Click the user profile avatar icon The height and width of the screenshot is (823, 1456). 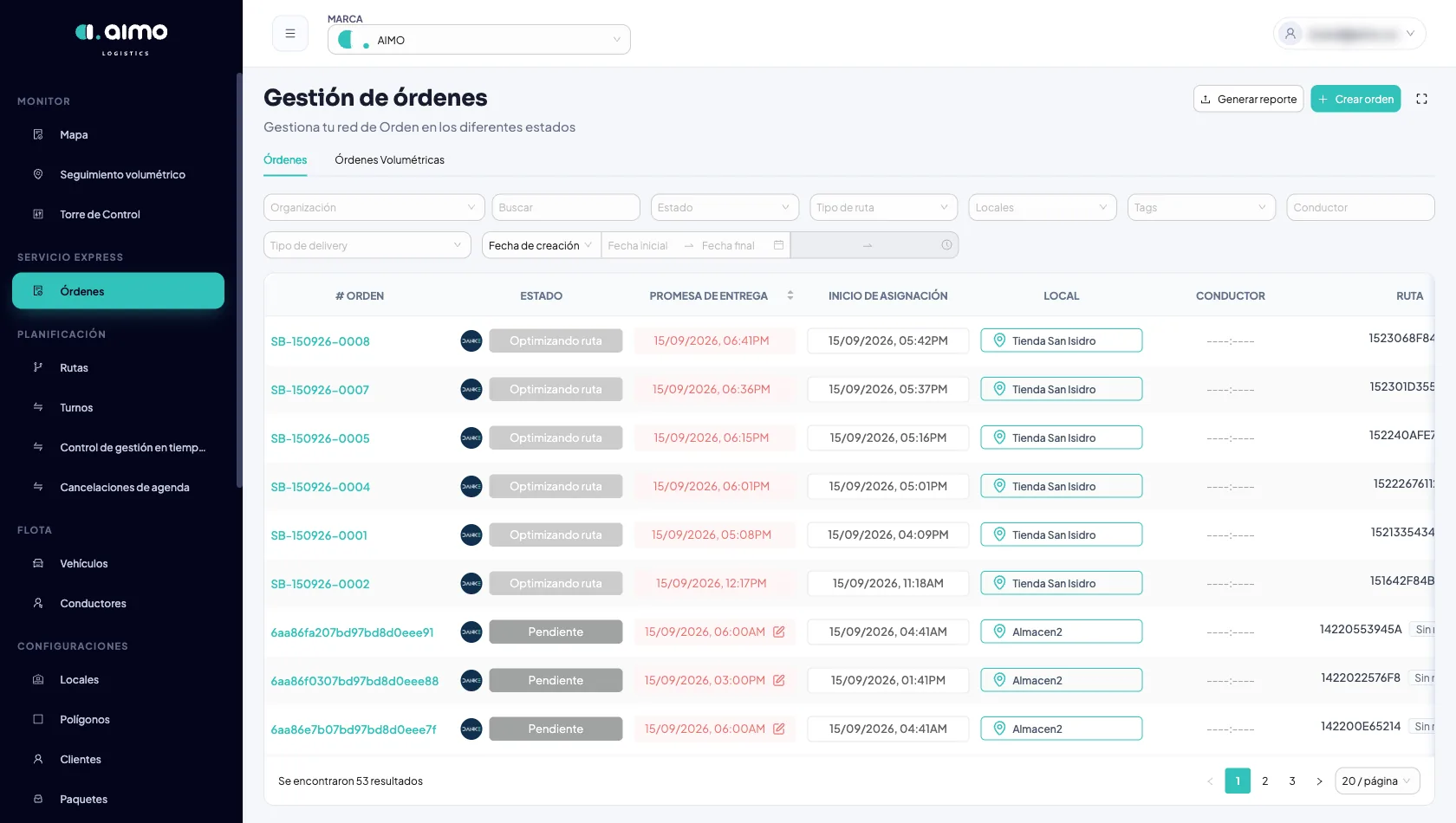point(1290,34)
